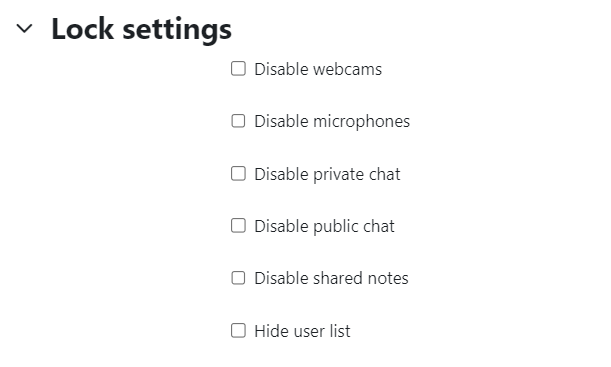The image size is (611, 367).
Task: Lock viewer webcams using its checkbox
Action: (x=238, y=69)
